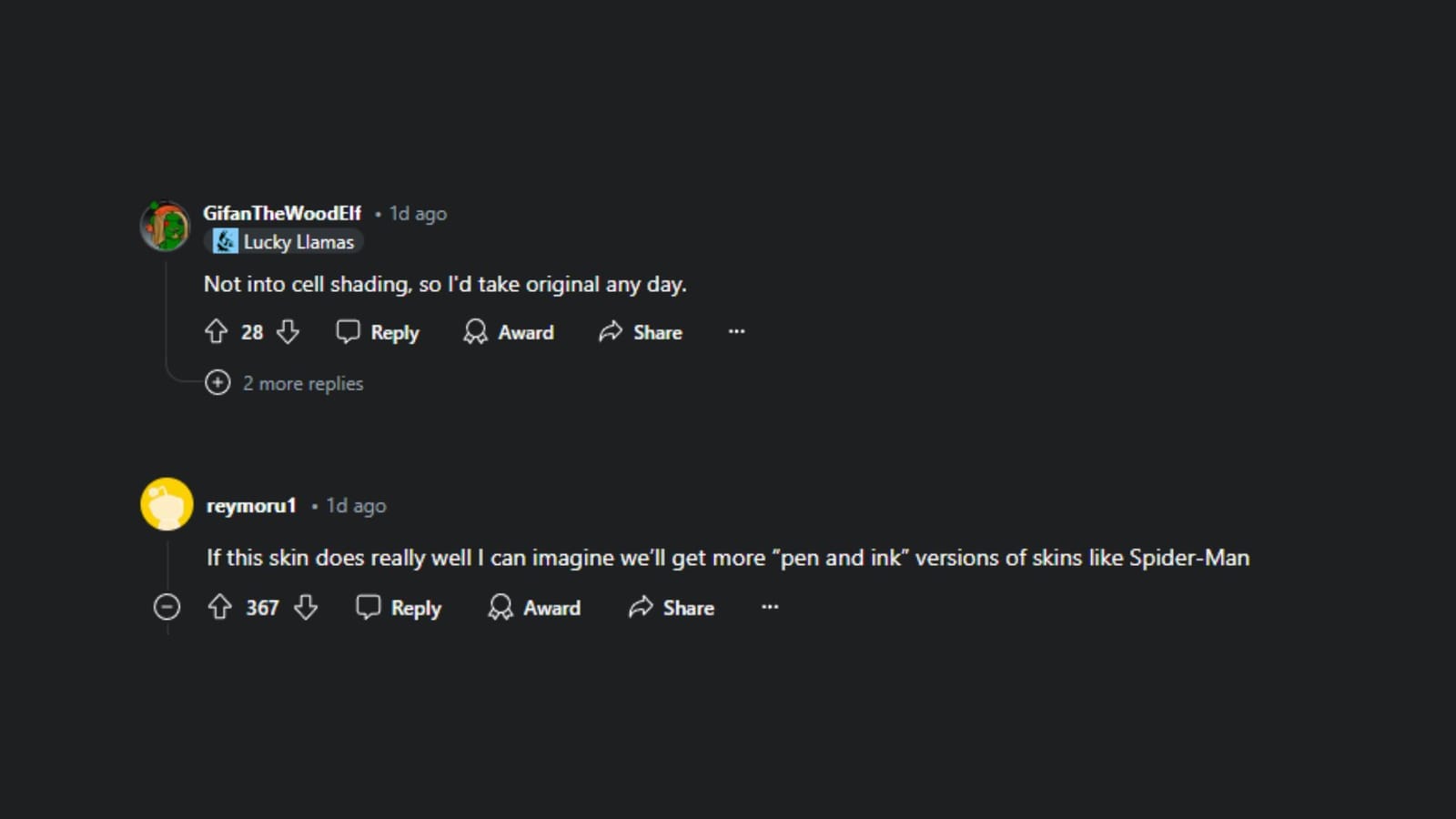Open more options for reymoru1's comment

(770, 607)
